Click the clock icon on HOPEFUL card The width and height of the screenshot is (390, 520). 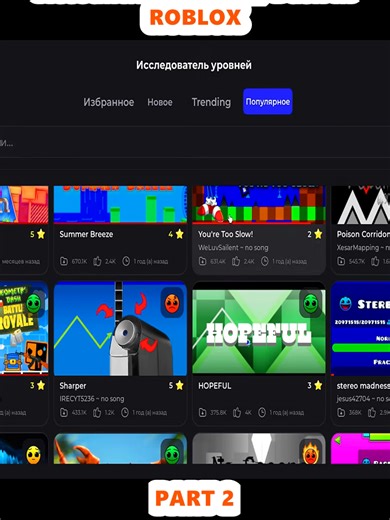(x=262, y=412)
